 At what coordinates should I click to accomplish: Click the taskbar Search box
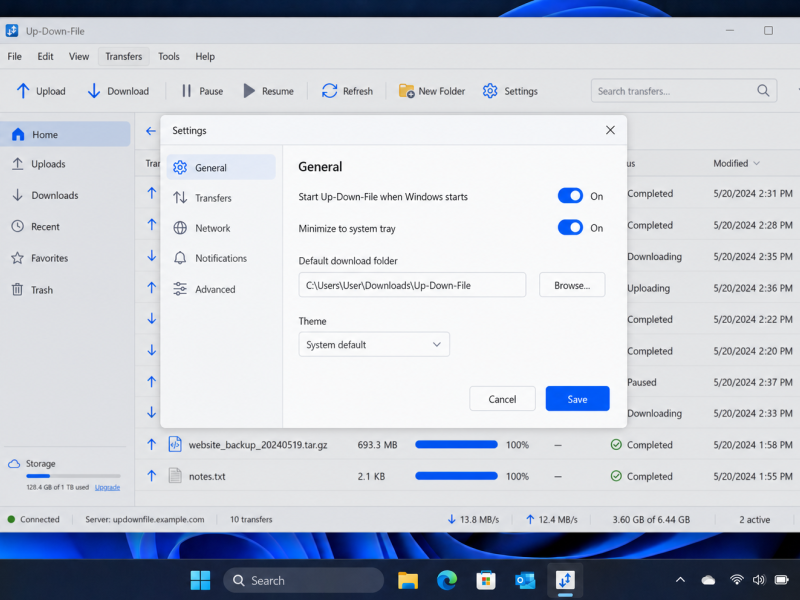pos(304,581)
